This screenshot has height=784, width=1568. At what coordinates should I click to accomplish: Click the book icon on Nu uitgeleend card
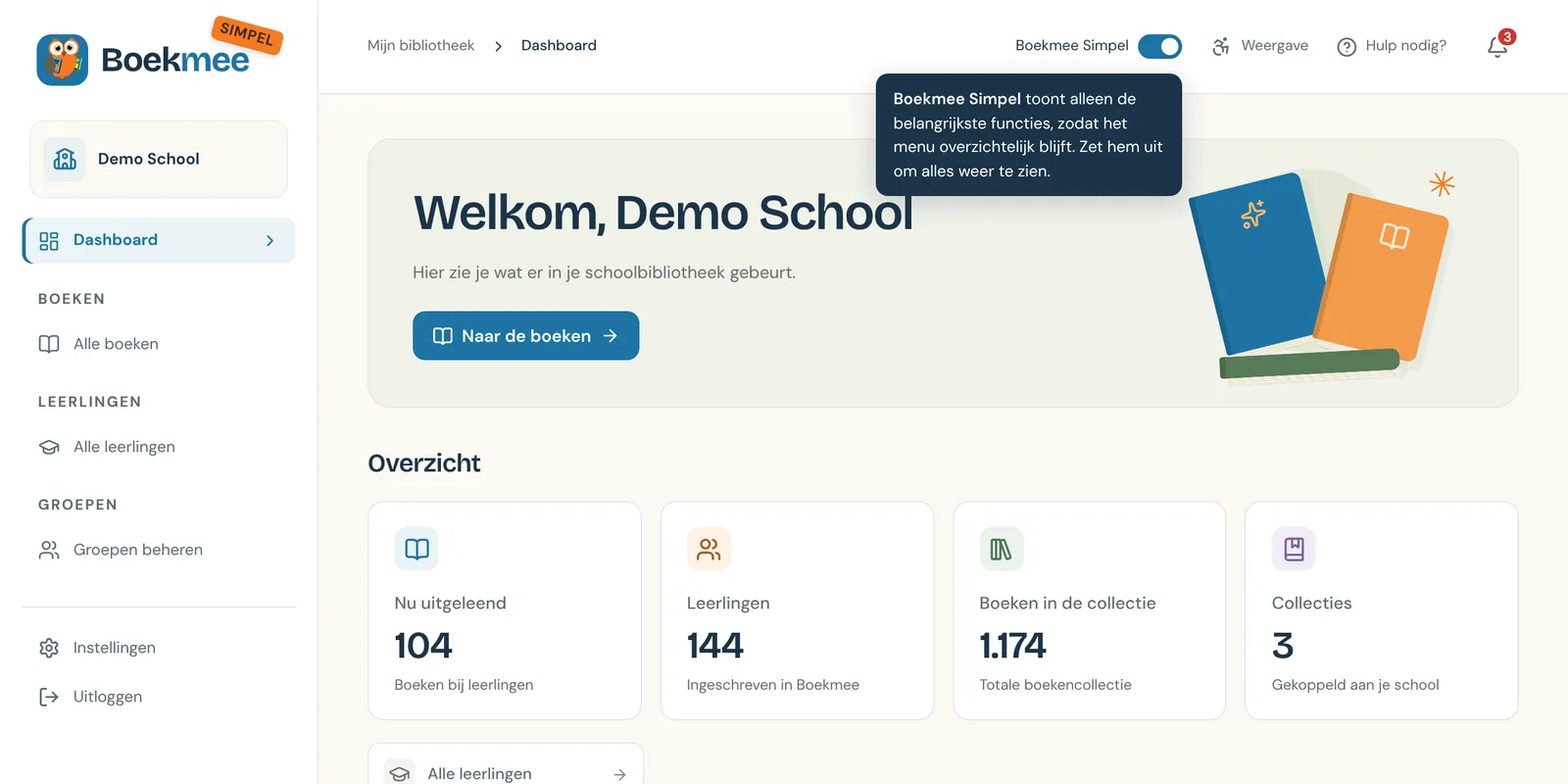point(416,549)
